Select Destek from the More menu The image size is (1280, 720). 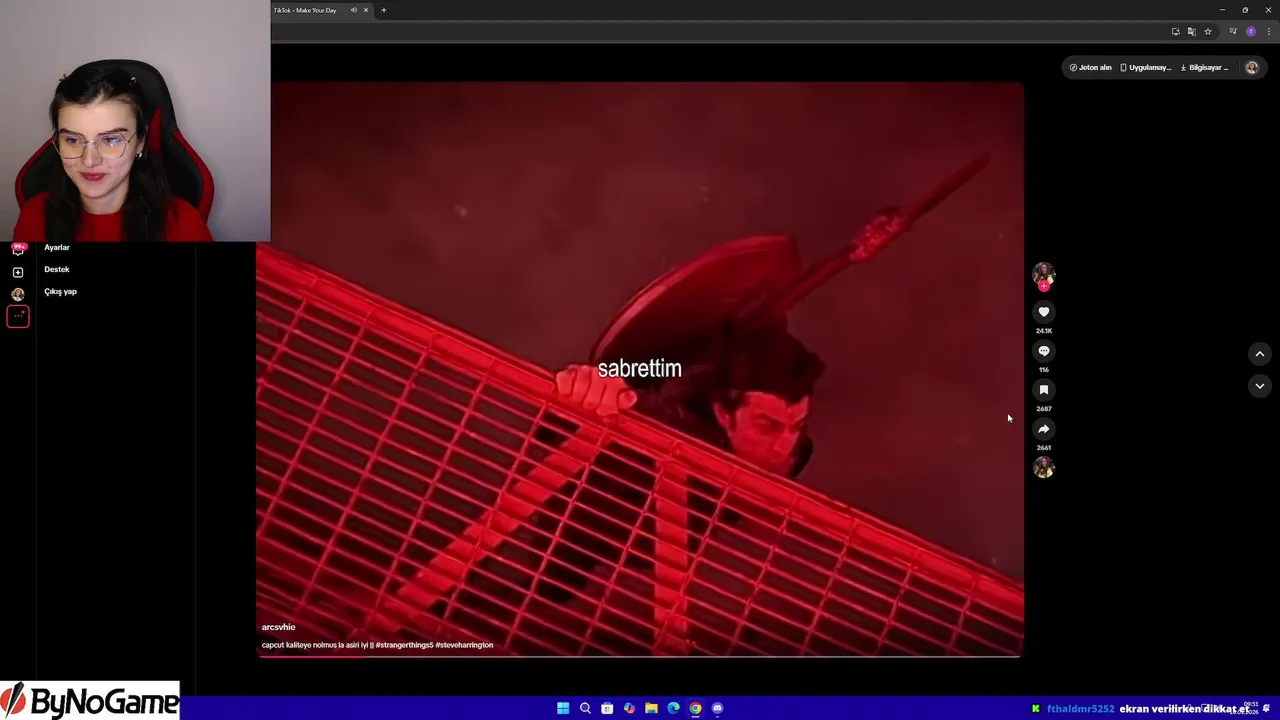coord(57,269)
